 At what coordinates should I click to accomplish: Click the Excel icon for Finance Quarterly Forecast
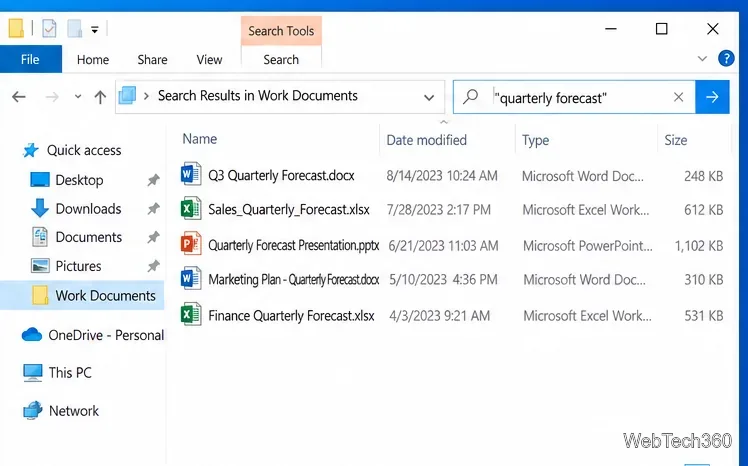pos(191,314)
